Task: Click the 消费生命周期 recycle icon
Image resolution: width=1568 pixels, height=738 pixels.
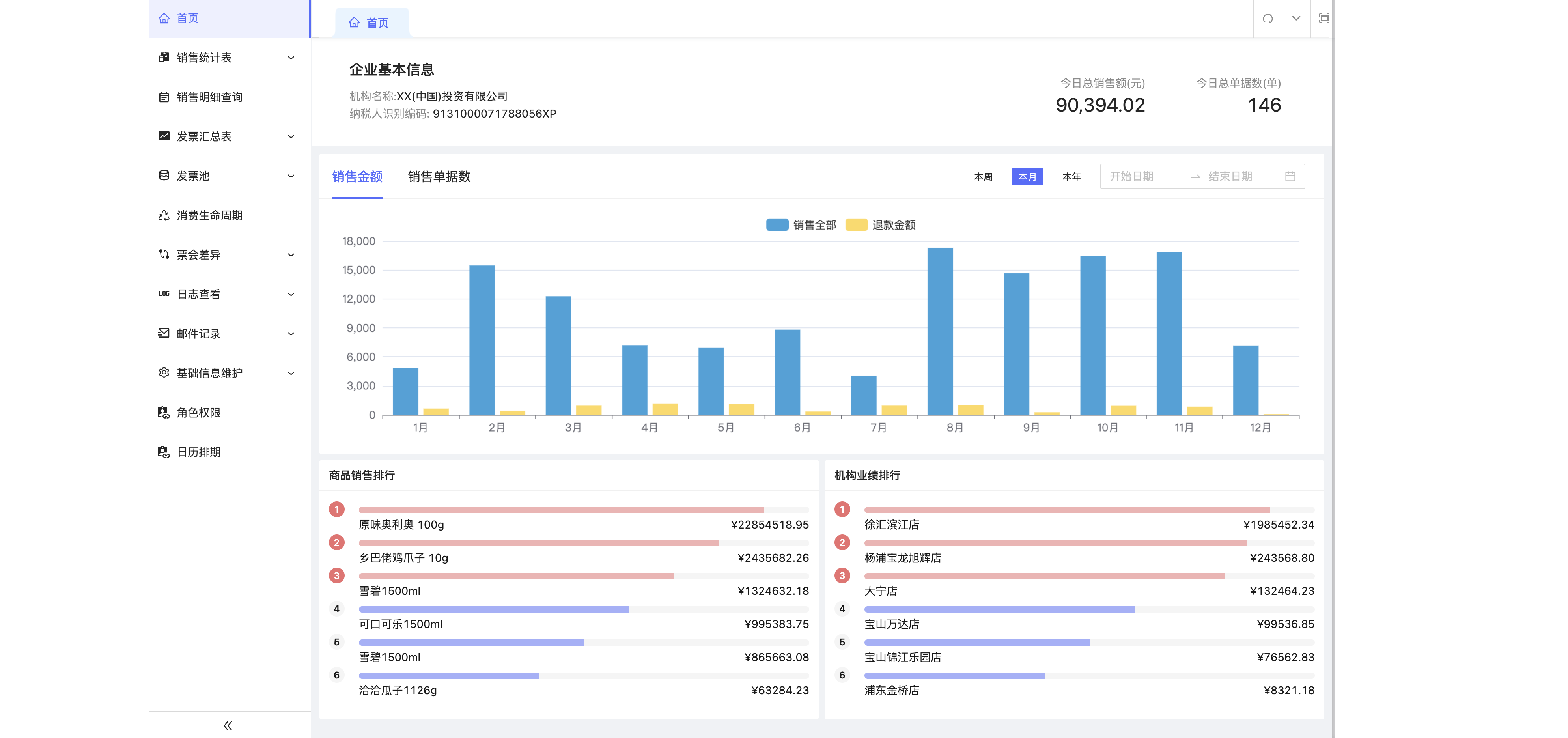Action: tap(164, 215)
